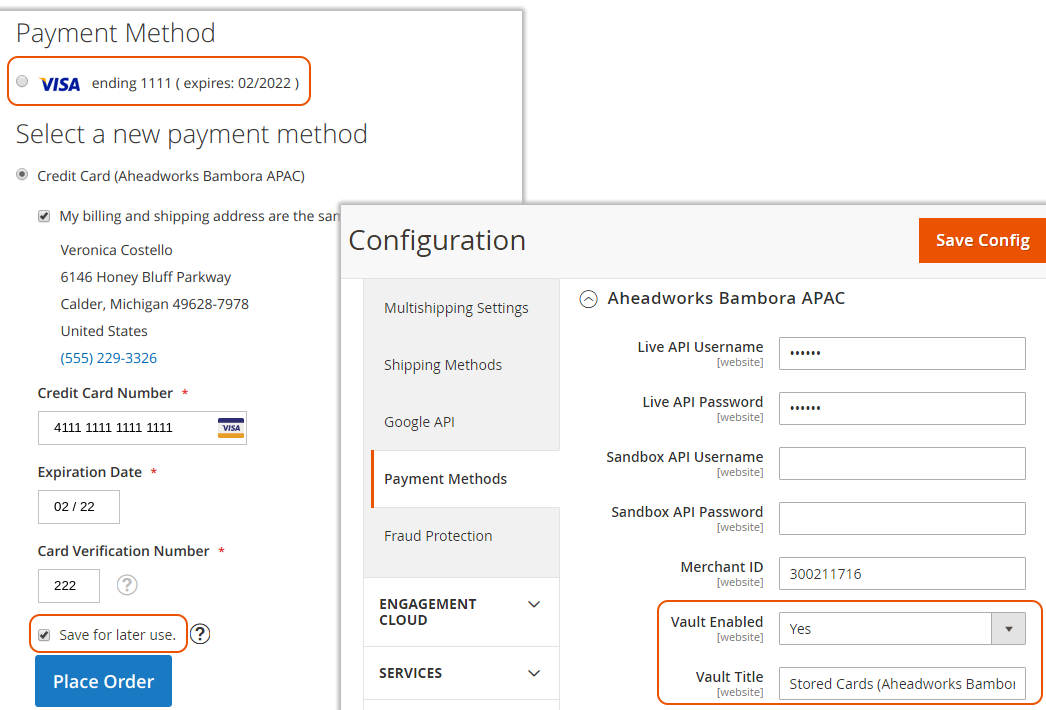
Task: Click the 'United States' country line
Action: click(104, 331)
